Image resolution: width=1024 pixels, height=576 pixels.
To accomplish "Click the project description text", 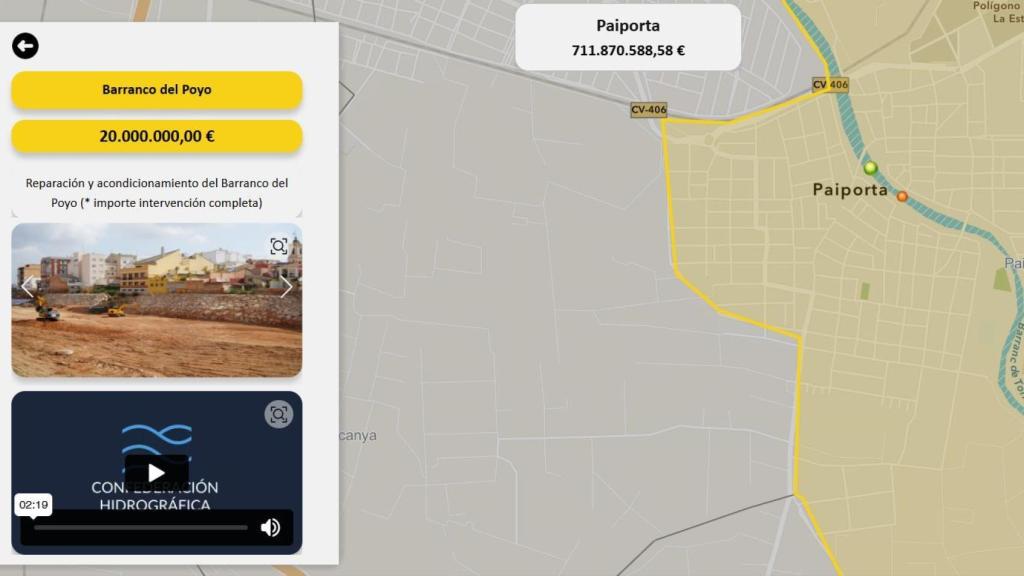I will tap(157, 193).
